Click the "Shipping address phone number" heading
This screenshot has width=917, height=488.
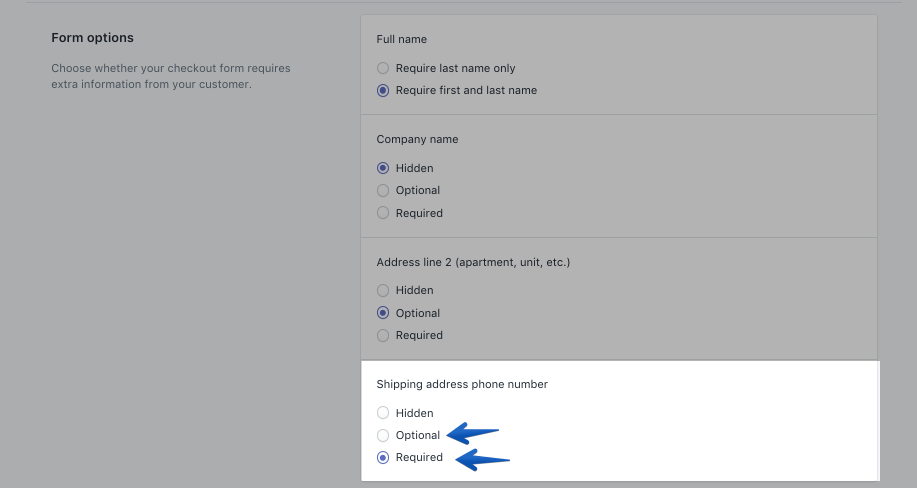point(462,384)
